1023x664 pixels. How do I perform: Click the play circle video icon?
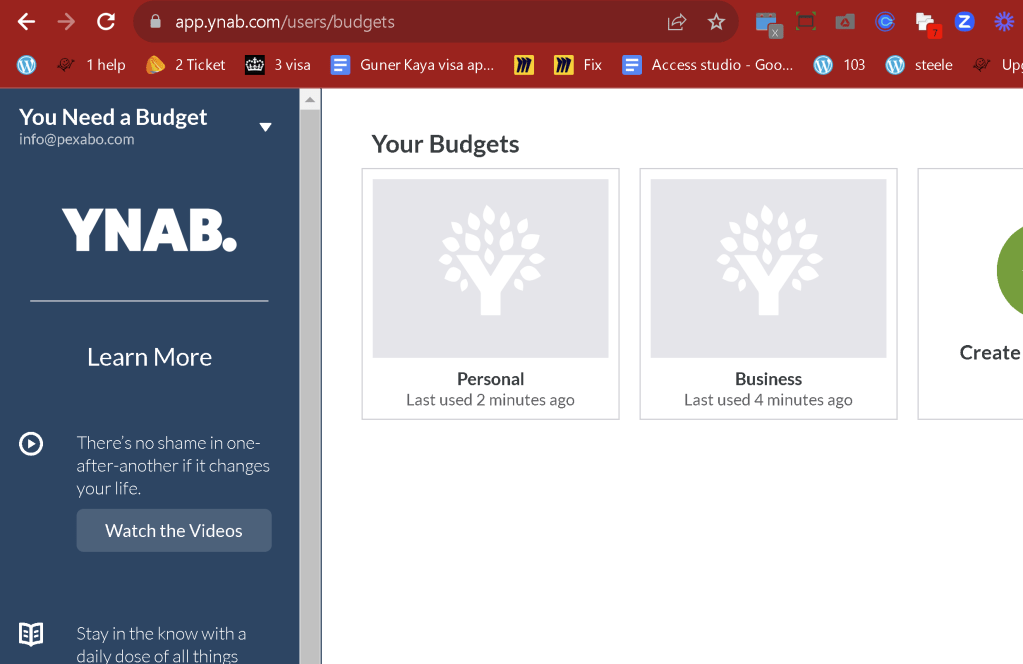[31, 444]
